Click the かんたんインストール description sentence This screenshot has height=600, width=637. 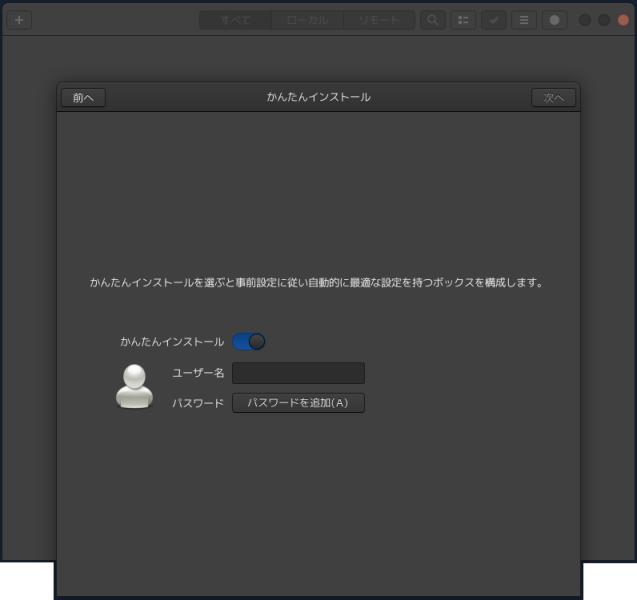coord(316,282)
